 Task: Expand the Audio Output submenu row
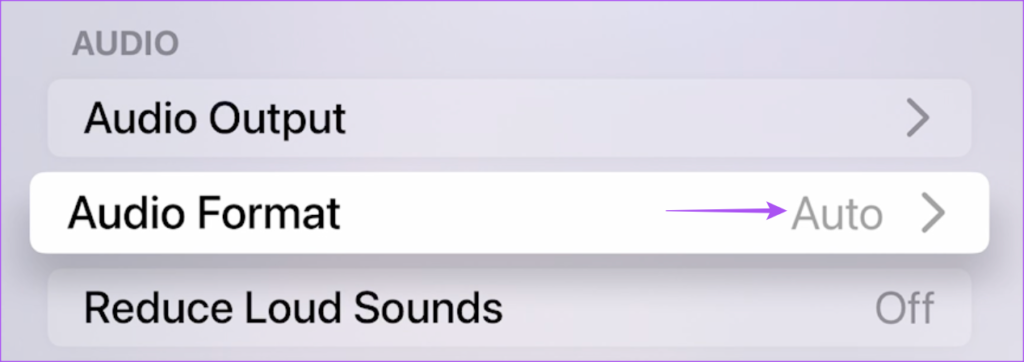[509, 118]
